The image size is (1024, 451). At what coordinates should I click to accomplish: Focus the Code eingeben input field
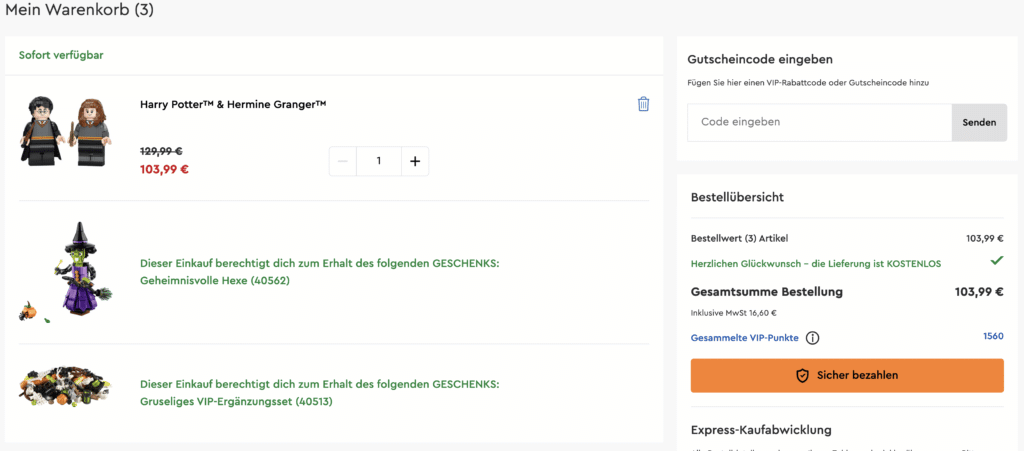coord(820,122)
